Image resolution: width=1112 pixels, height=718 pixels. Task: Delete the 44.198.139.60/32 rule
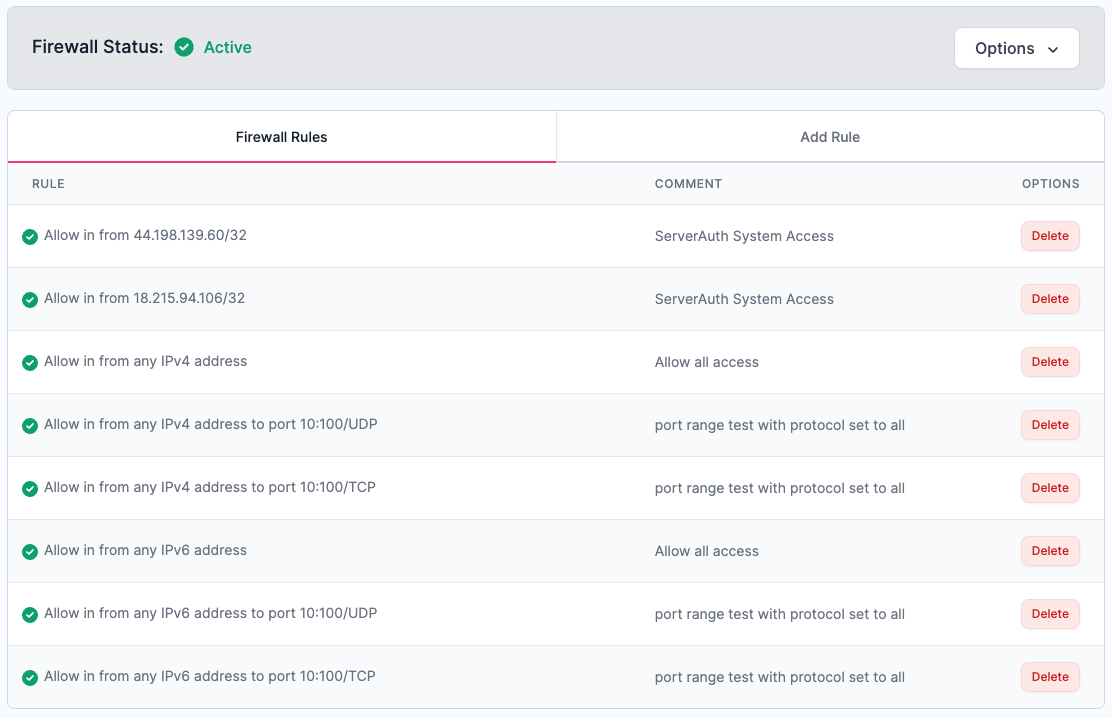(x=1050, y=236)
